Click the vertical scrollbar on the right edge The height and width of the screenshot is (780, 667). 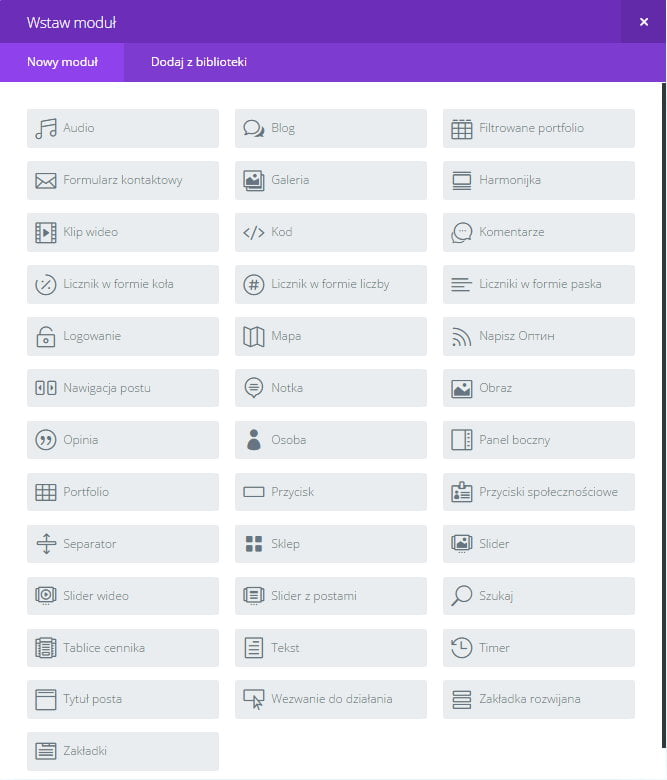664,400
